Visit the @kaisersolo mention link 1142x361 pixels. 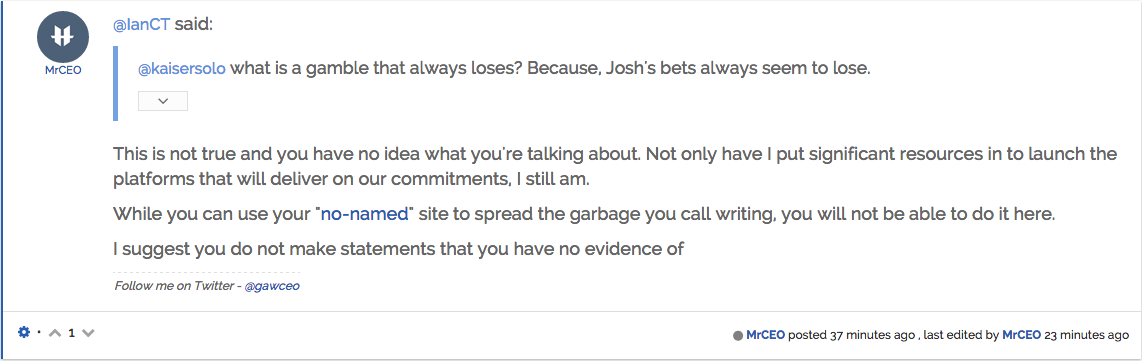[182, 69]
